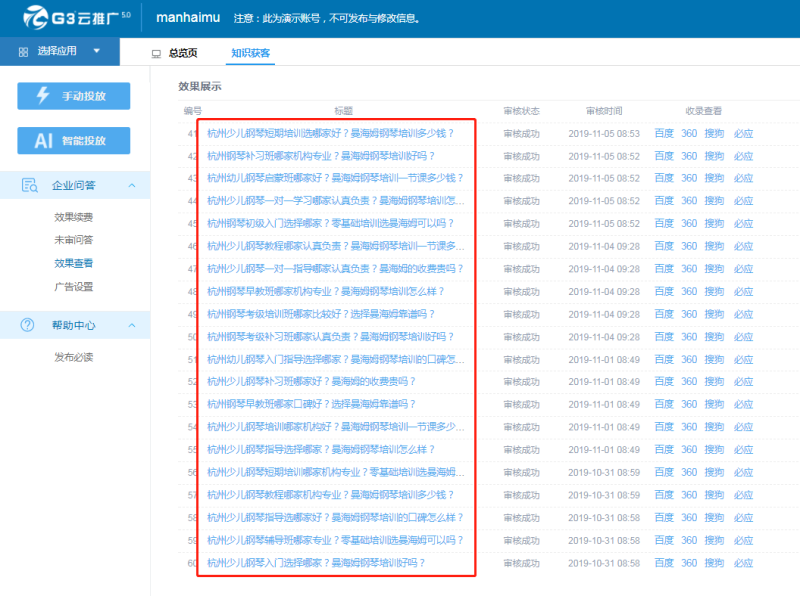
Task: Click 搜狗 link in row 47
Action: [x=714, y=269]
